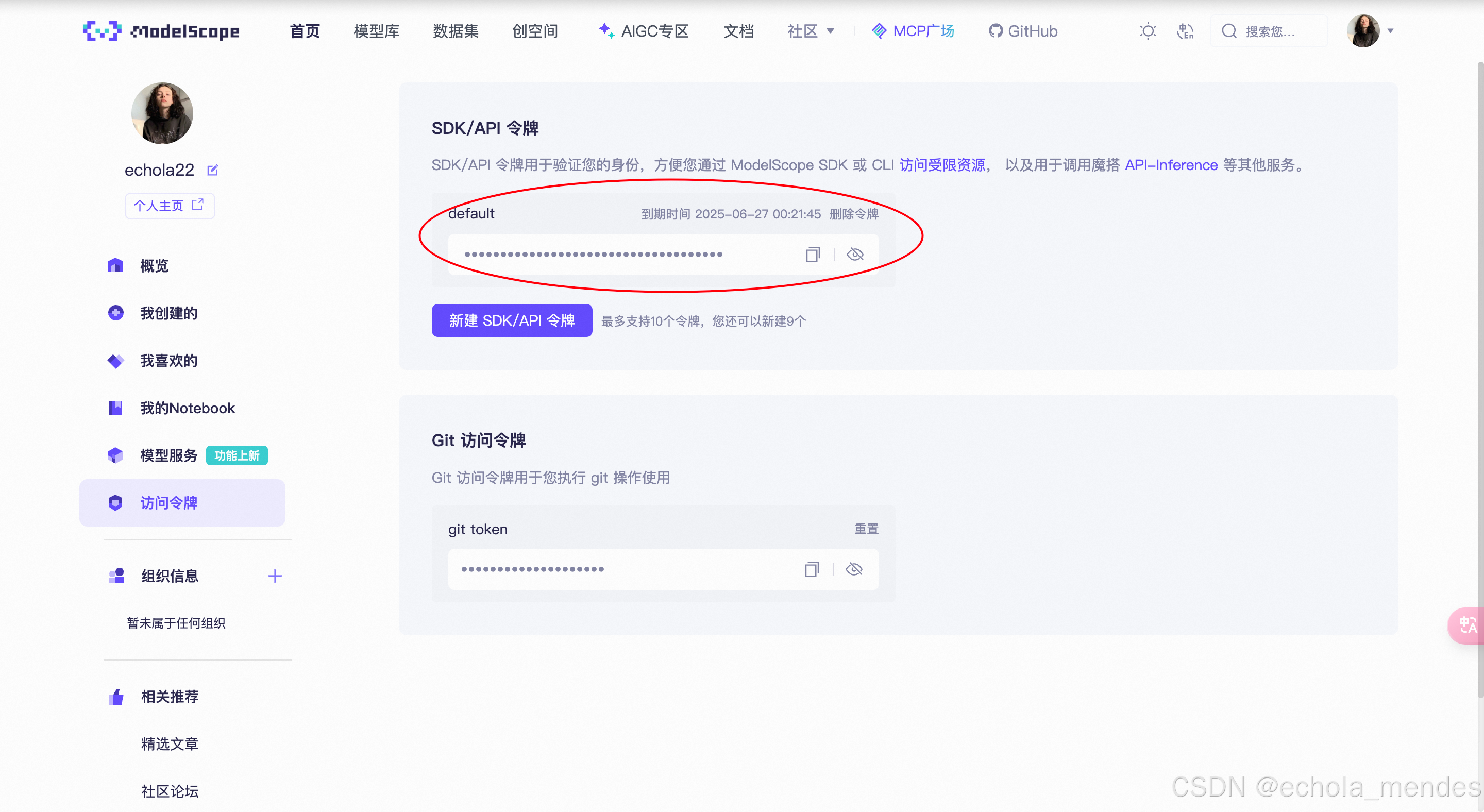Open the 个人主页 button
1484x812 pixels.
(x=170, y=206)
